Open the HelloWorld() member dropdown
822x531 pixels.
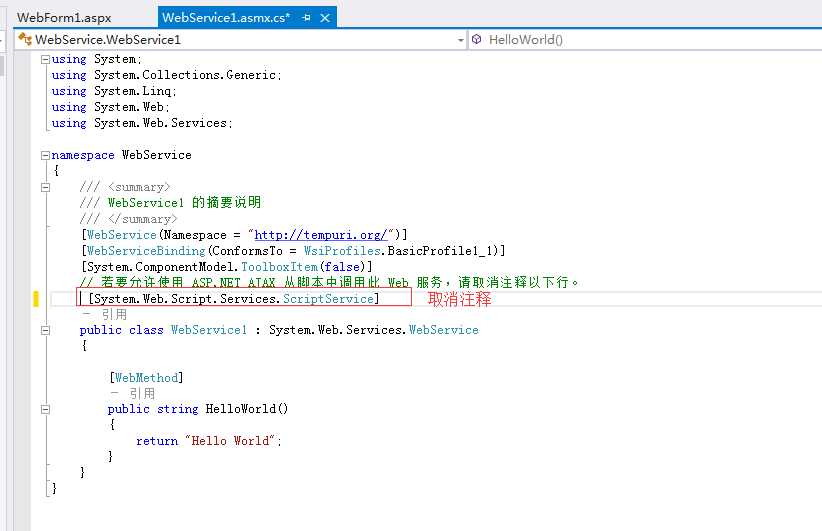(x=645, y=40)
